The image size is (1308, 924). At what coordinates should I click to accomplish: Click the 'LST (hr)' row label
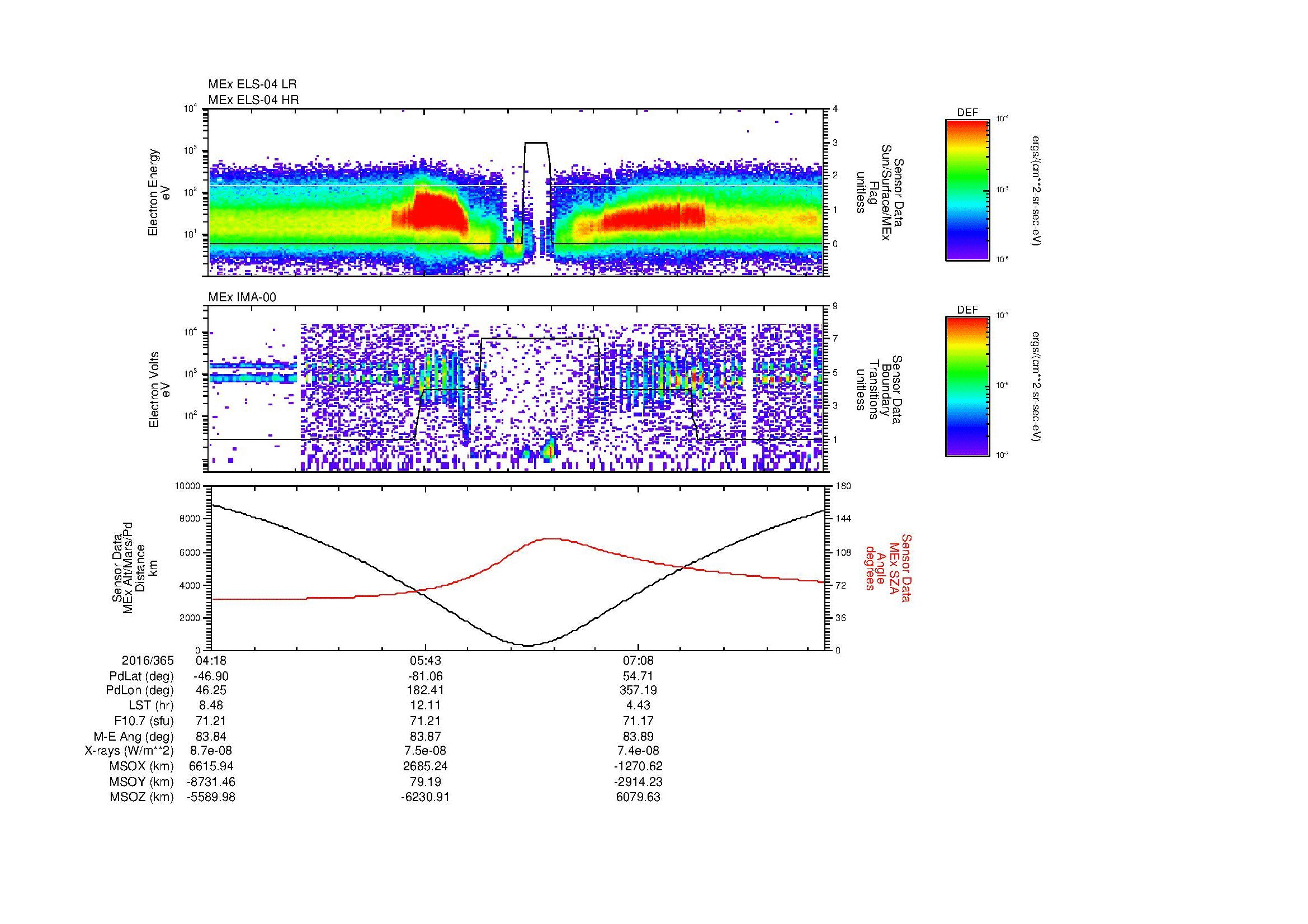[x=150, y=705]
